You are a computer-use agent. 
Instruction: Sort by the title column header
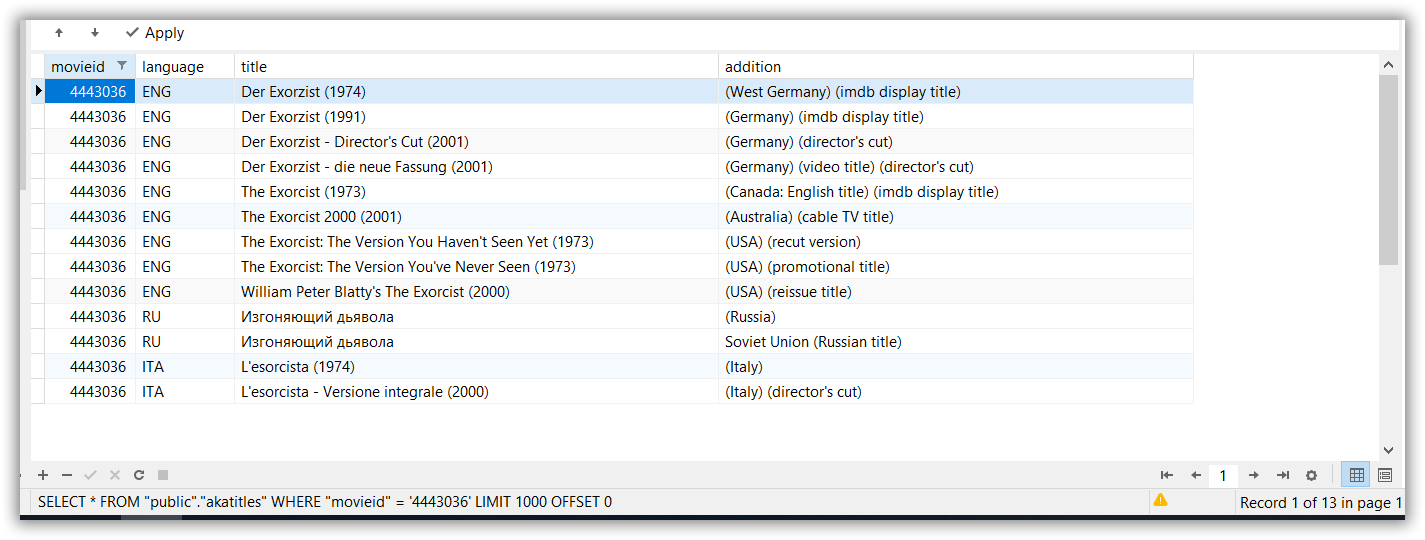[476, 67]
